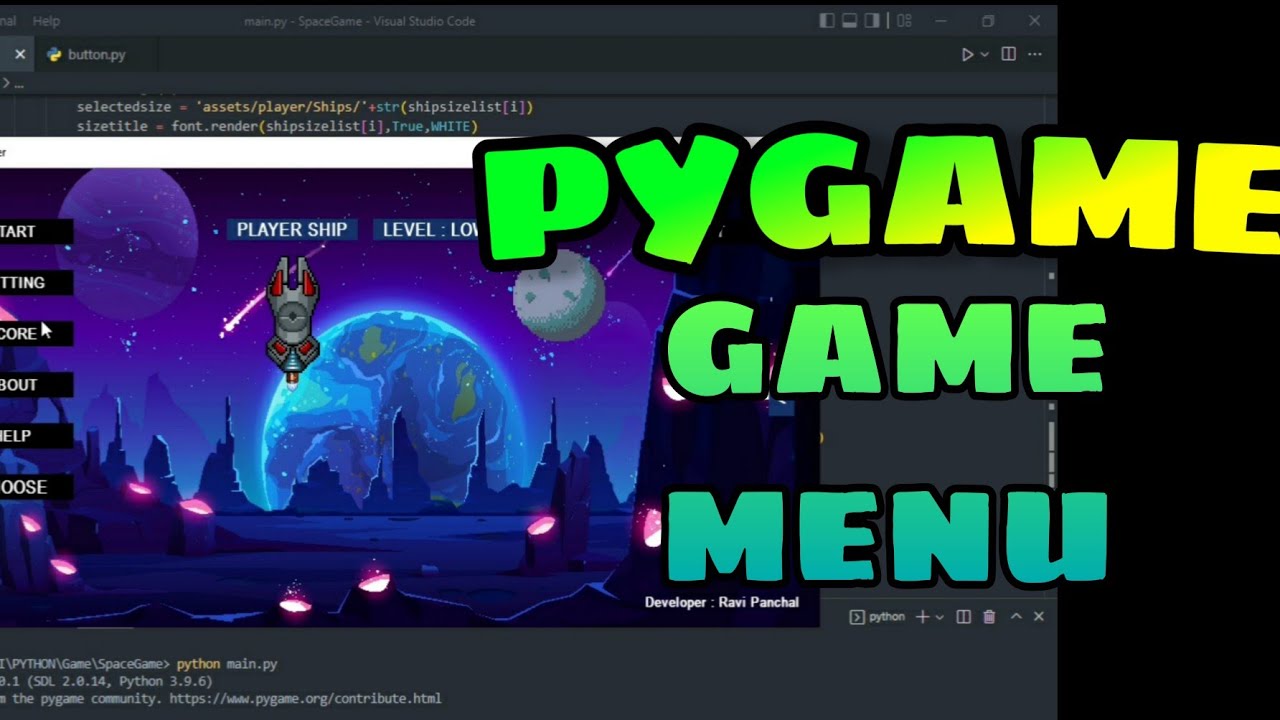Open the Help menu

[46, 21]
